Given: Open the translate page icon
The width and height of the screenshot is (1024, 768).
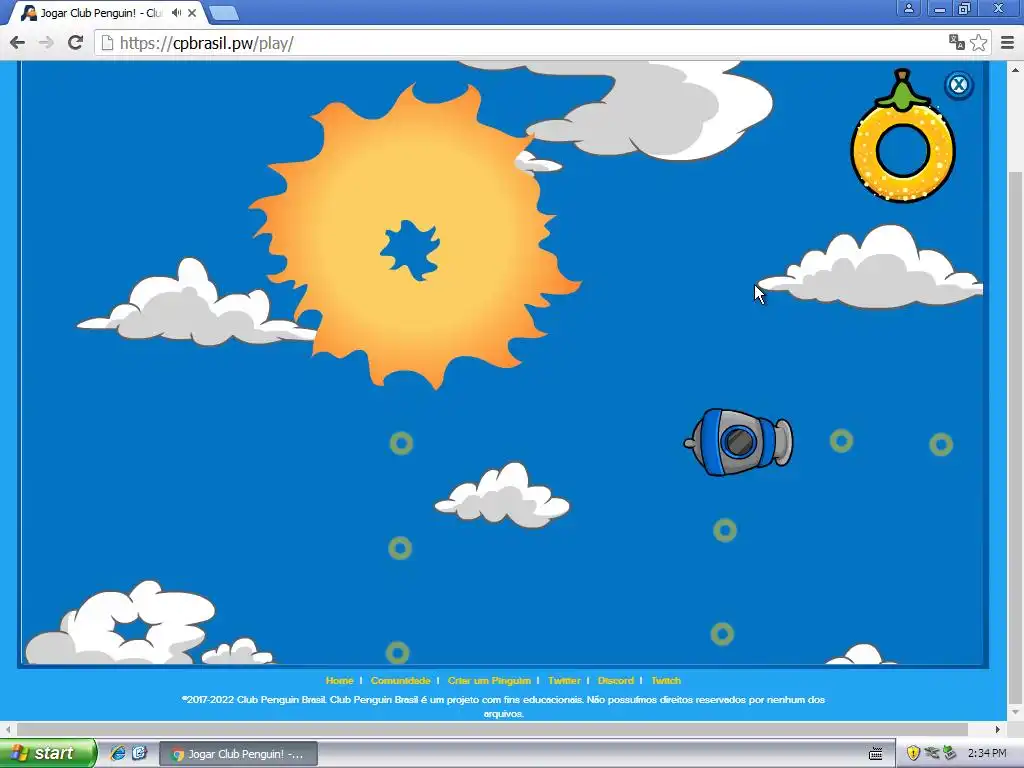Looking at the screenshot, I should coord(957,42).
